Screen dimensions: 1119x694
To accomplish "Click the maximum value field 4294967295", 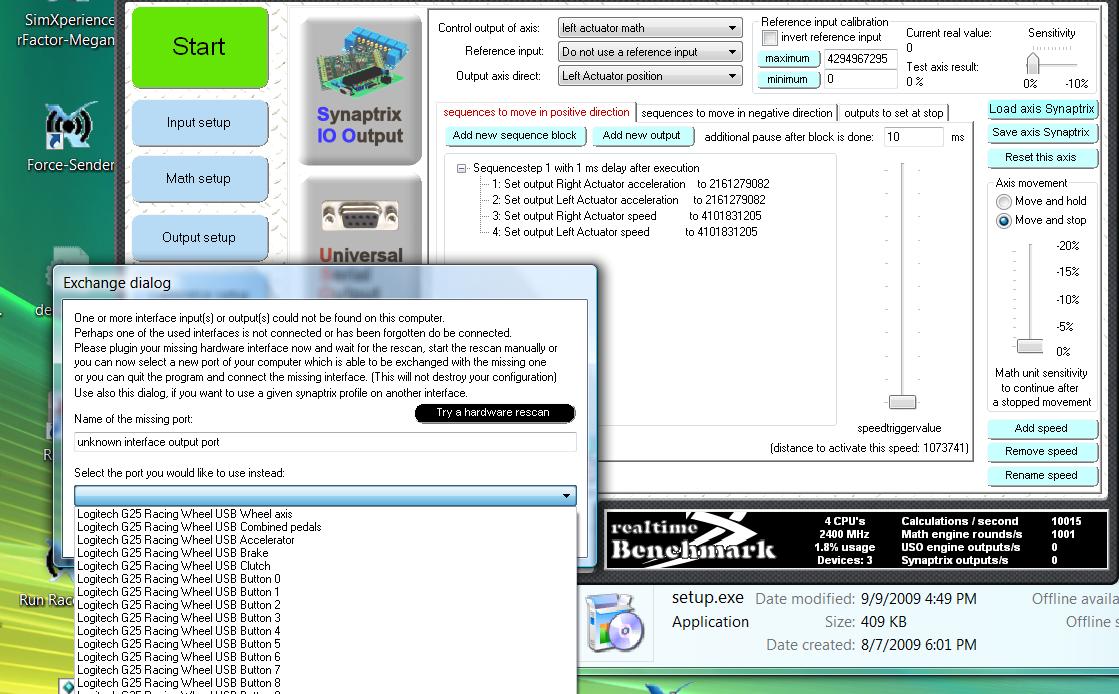I will tap(861, 59).
